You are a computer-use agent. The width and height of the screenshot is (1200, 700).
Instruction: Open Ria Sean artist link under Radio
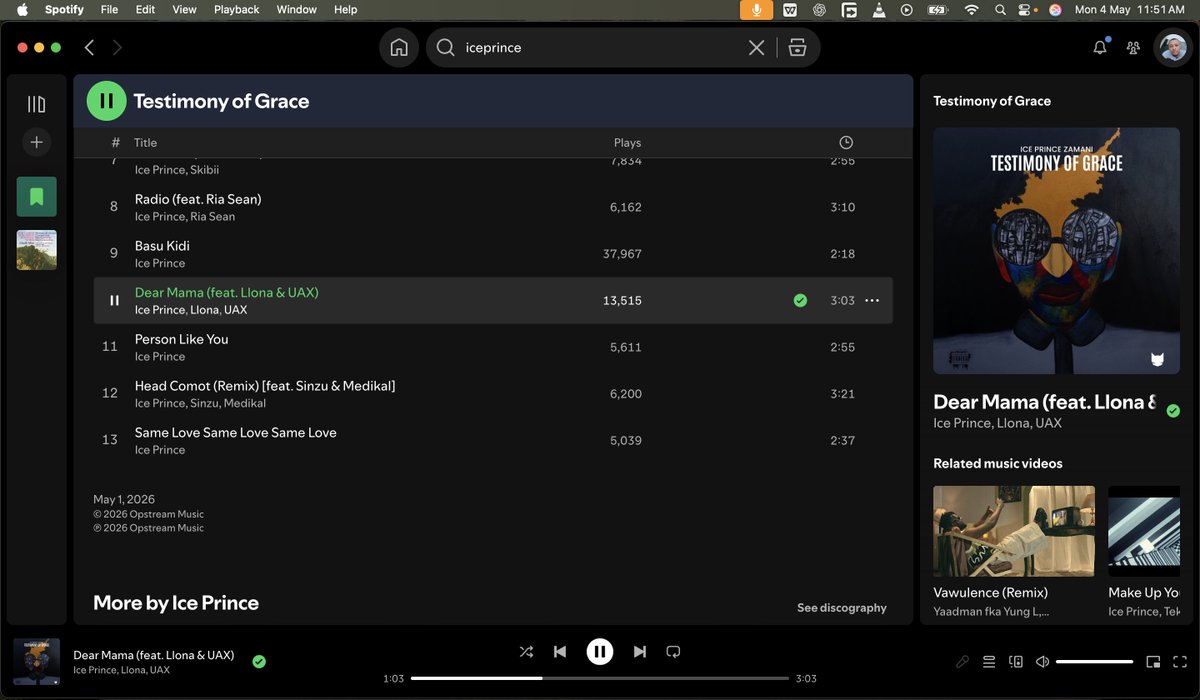tap(213, 217)
